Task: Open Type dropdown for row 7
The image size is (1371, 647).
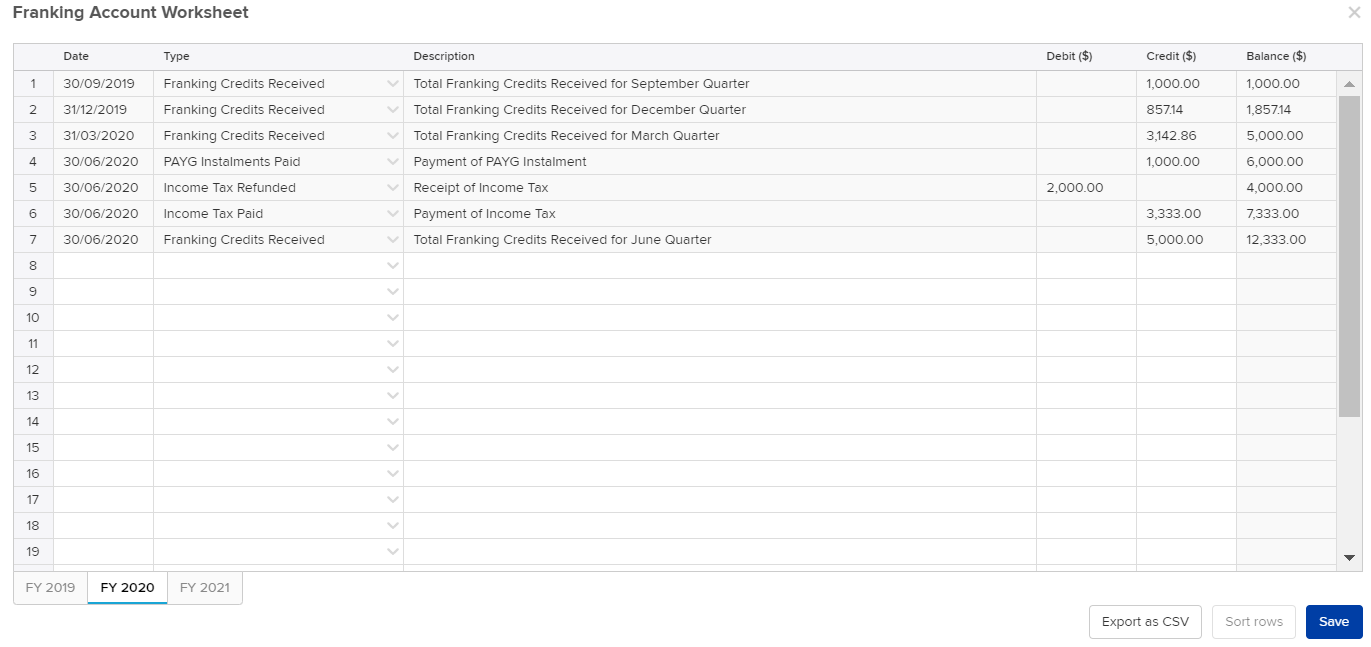Action: pos(393,240)
